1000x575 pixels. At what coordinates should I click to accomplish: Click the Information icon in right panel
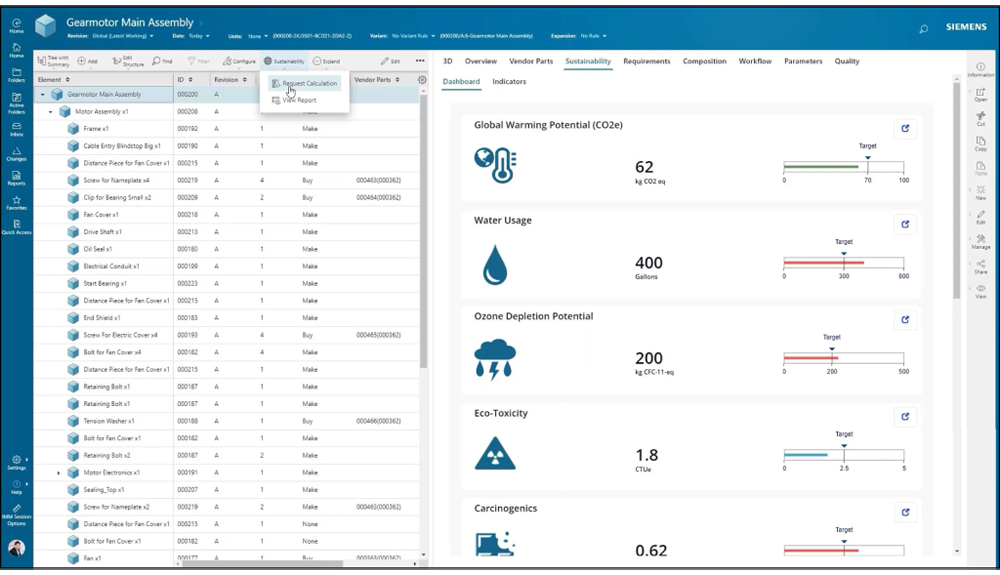click(980, 69)
